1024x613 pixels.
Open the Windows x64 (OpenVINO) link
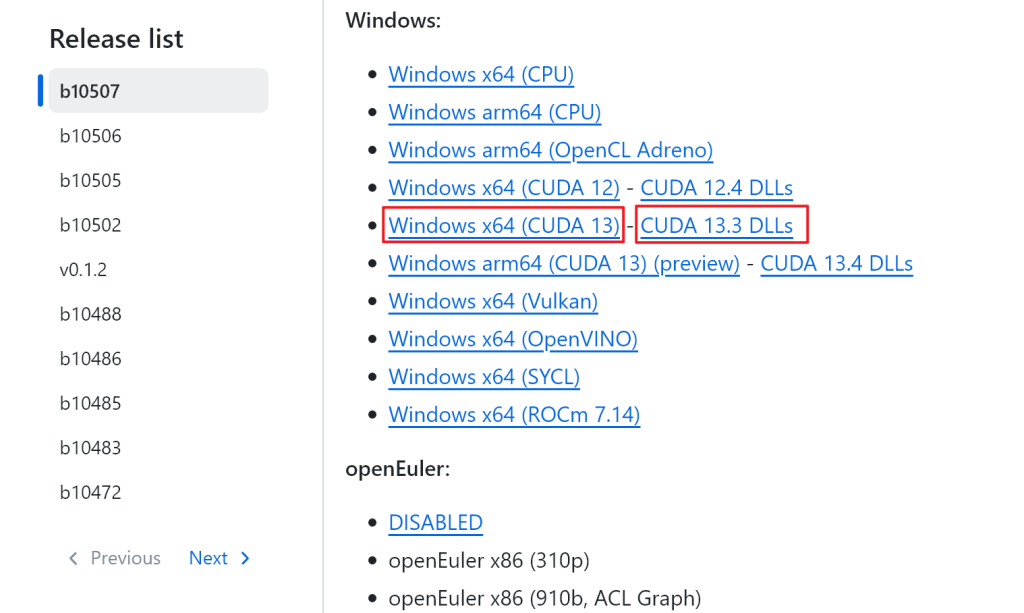point(513,339)
